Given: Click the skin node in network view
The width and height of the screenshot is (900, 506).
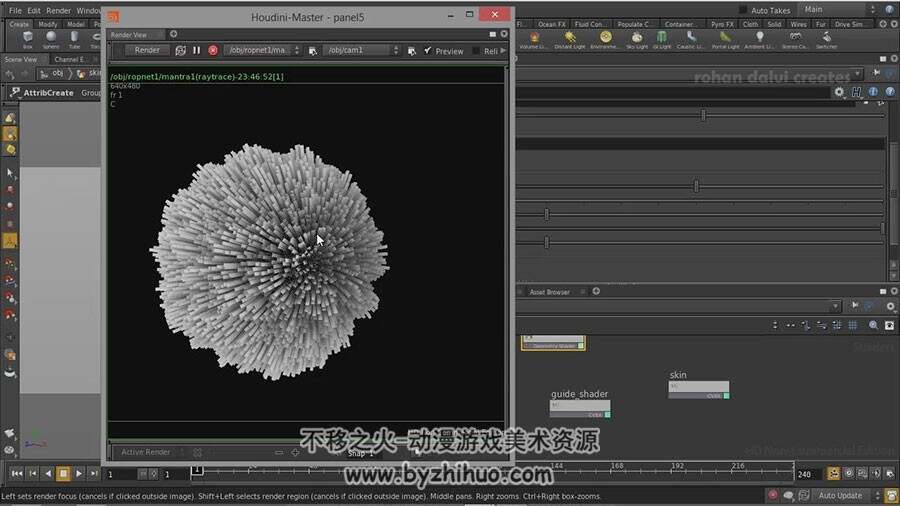Looking at the screenshot, I should coord(699,390).
